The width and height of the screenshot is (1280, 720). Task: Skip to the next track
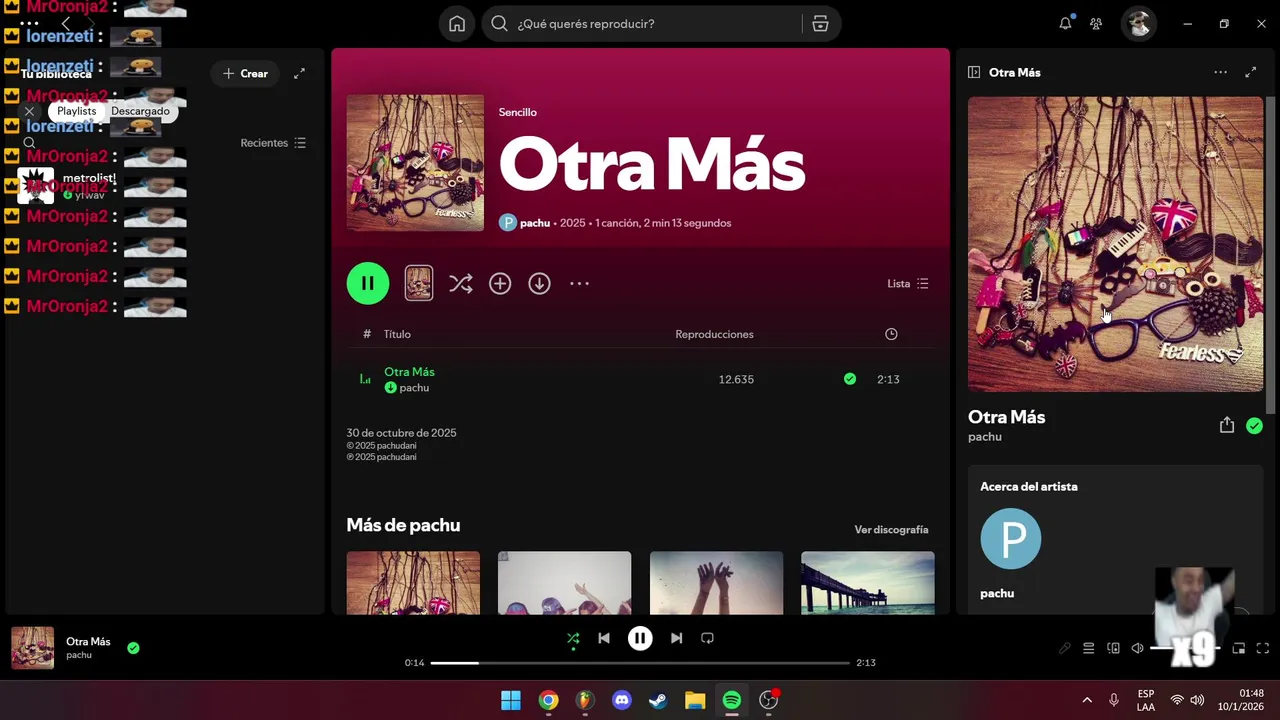(676, 638)
